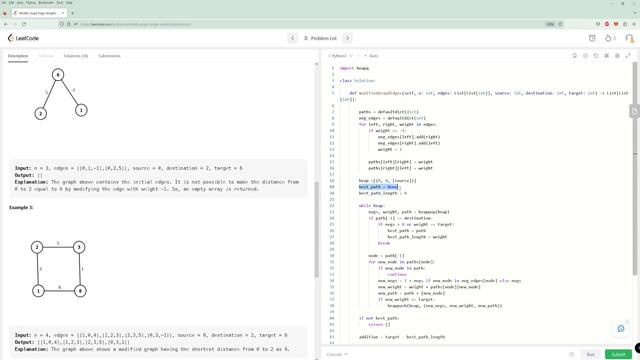The height and width of the screenshot is (360, 640).
Task: Click the three-node triangle graph image
Action: click(x=61, y=94)
